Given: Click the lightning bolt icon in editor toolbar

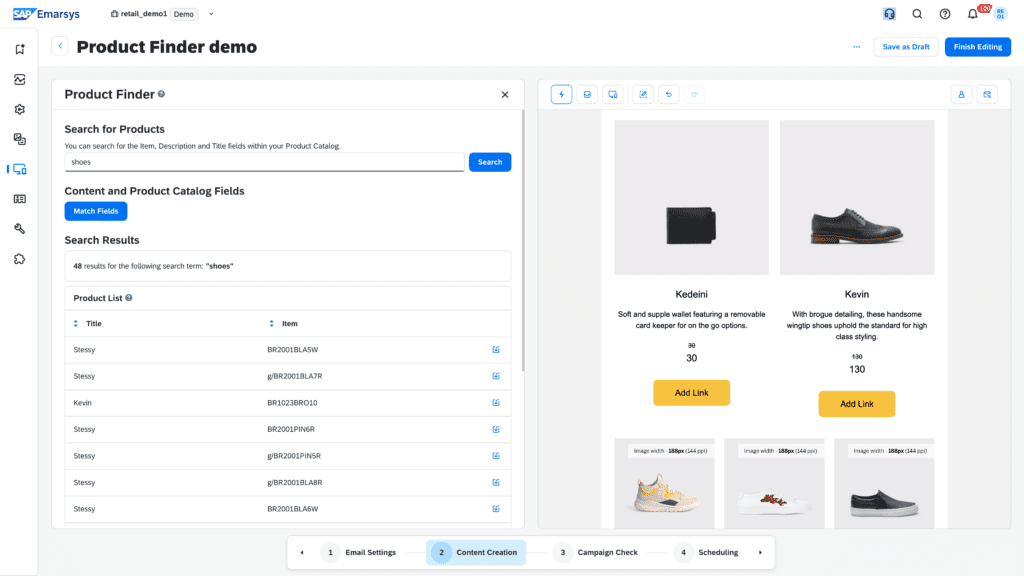Looking at the screenshot, I should point(561,94).
